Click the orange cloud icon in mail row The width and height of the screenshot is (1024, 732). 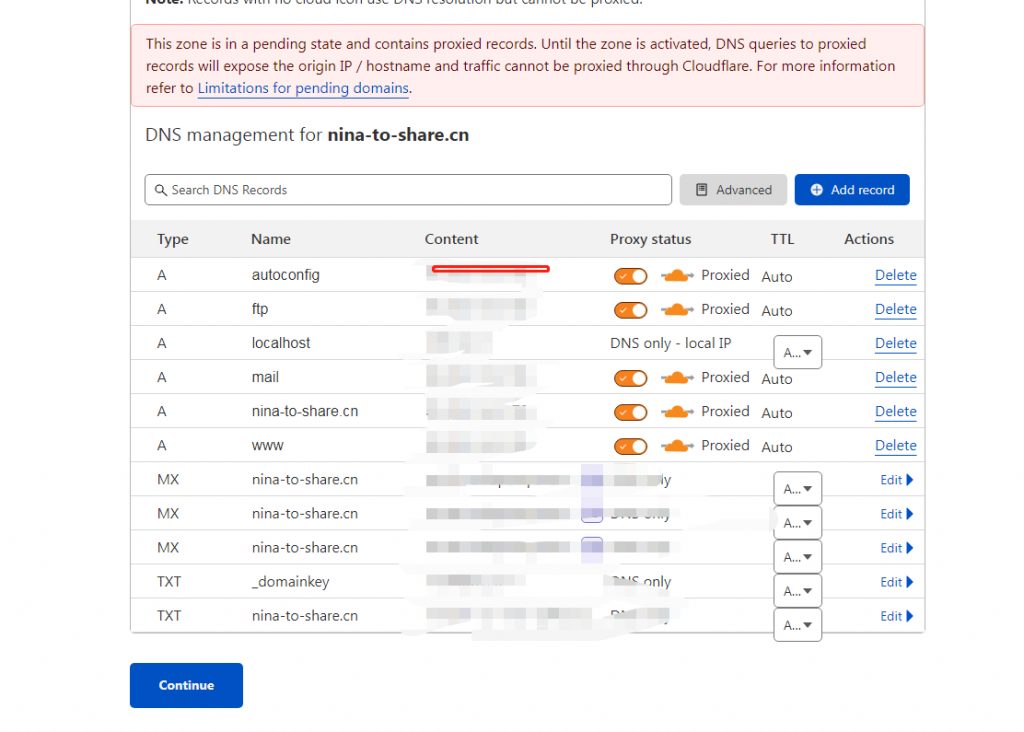click(677, 377)
